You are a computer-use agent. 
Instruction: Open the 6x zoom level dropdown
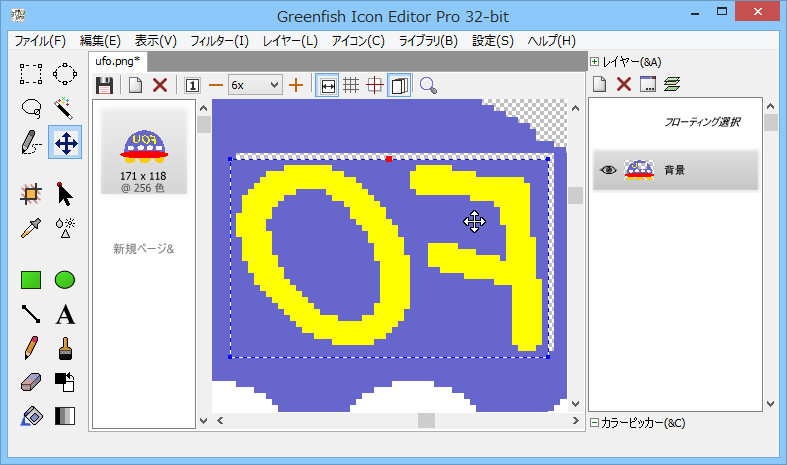point(255,85)
